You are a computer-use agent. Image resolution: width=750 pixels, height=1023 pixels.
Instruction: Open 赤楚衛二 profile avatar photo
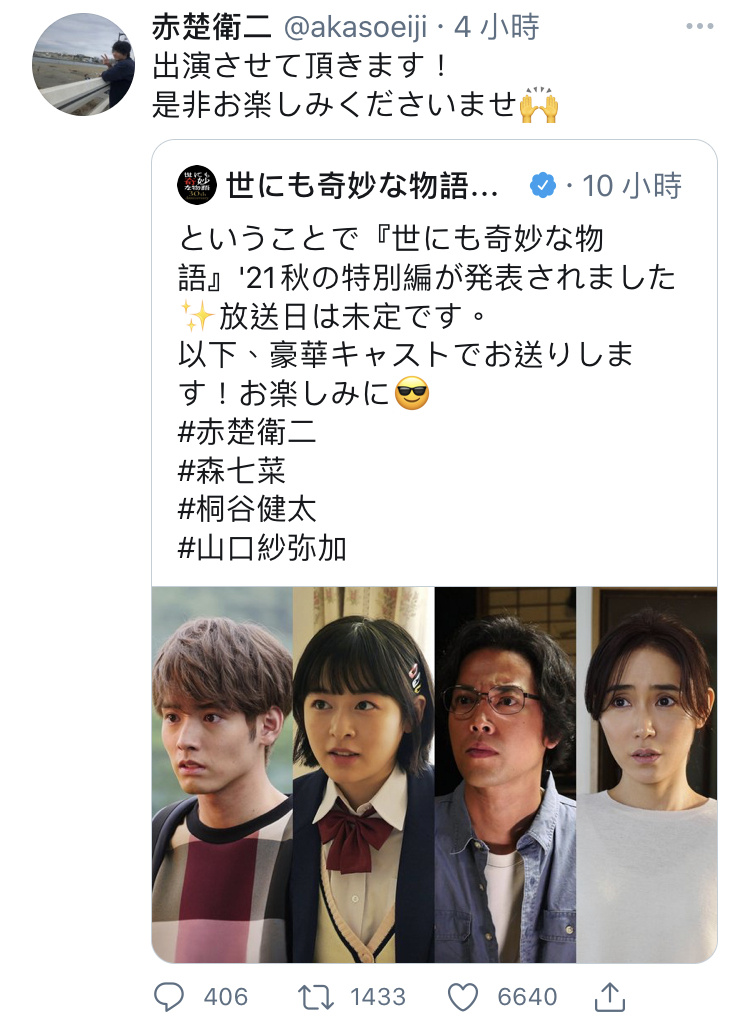coord(83,64)
